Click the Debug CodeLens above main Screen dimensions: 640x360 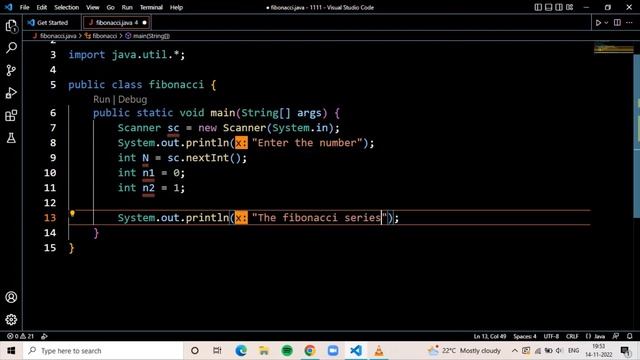133,99
